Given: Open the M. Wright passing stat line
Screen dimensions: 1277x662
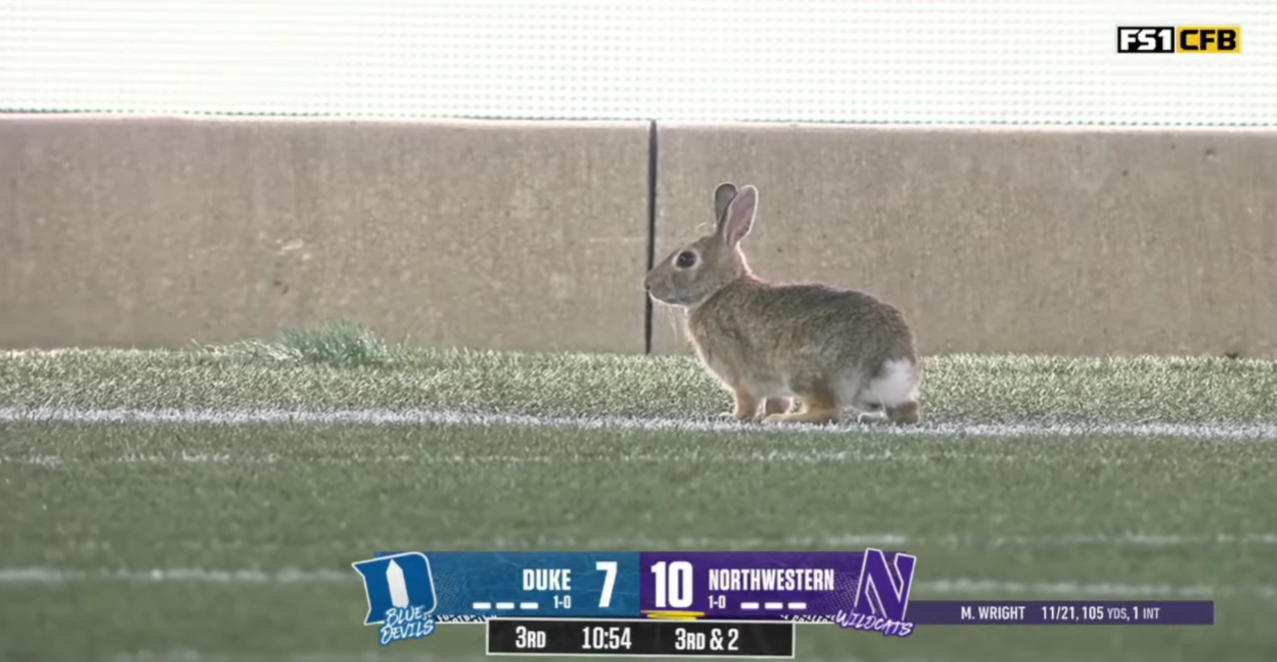Looking at the screenshot, I should click(1060, 613).
